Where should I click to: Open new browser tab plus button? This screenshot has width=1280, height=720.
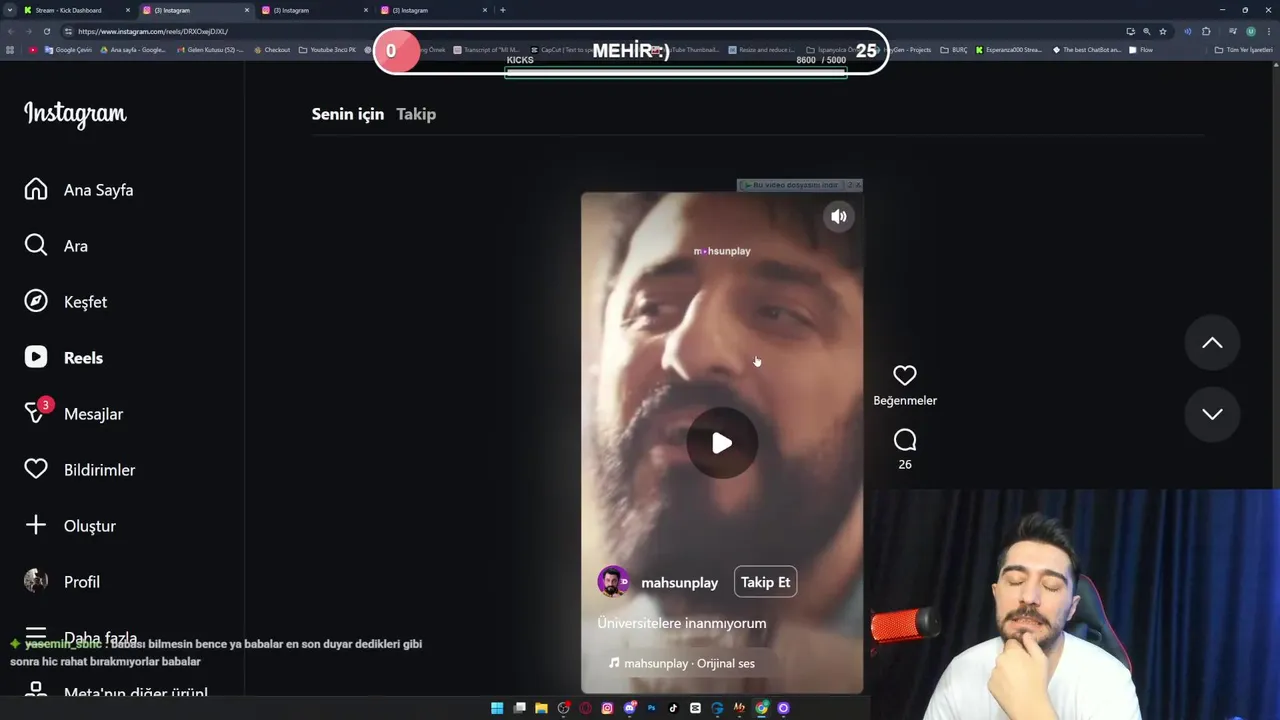[503, 10]
